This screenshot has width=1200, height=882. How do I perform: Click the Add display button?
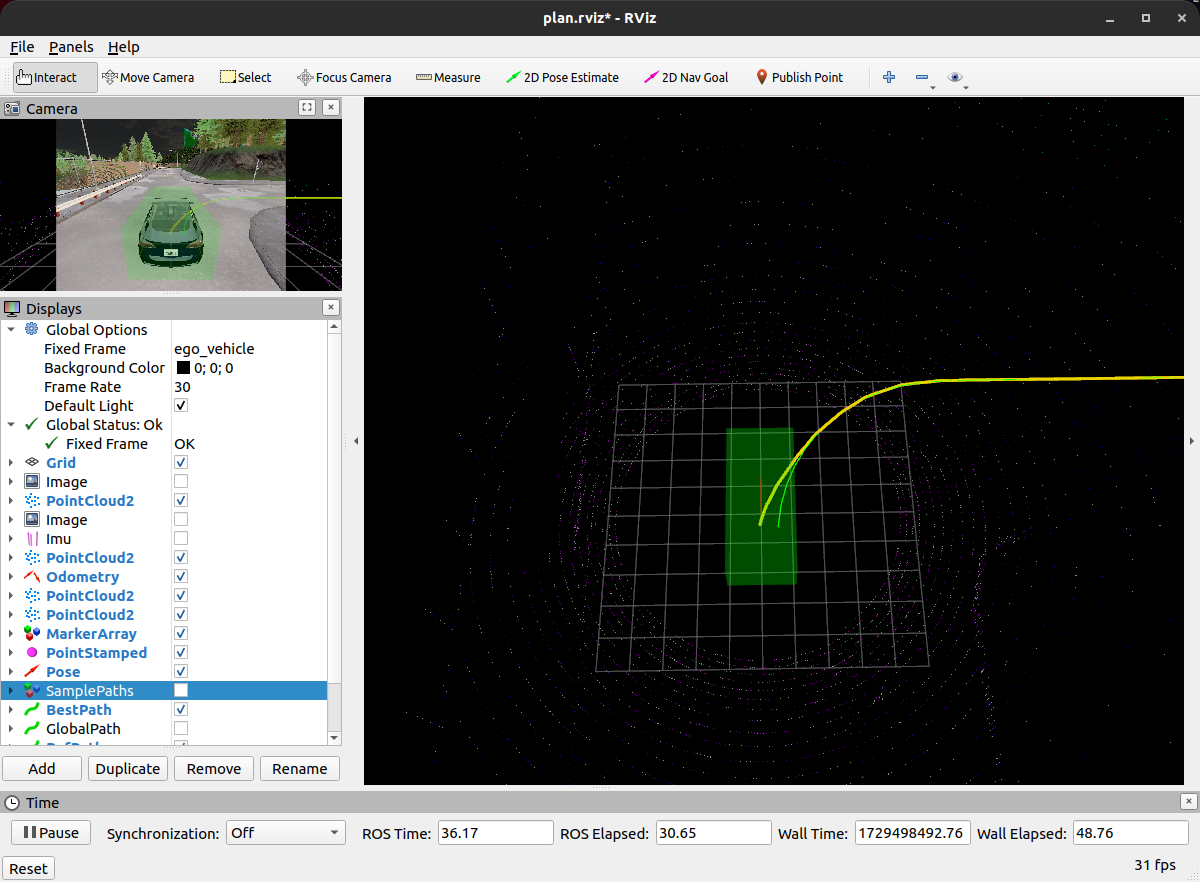pos(42,768)
